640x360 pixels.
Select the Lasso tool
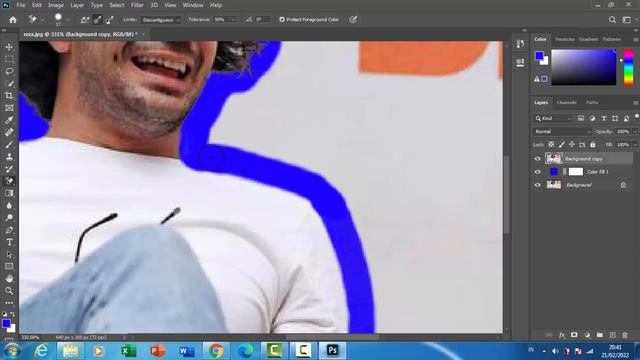click(x=9, y=71)
